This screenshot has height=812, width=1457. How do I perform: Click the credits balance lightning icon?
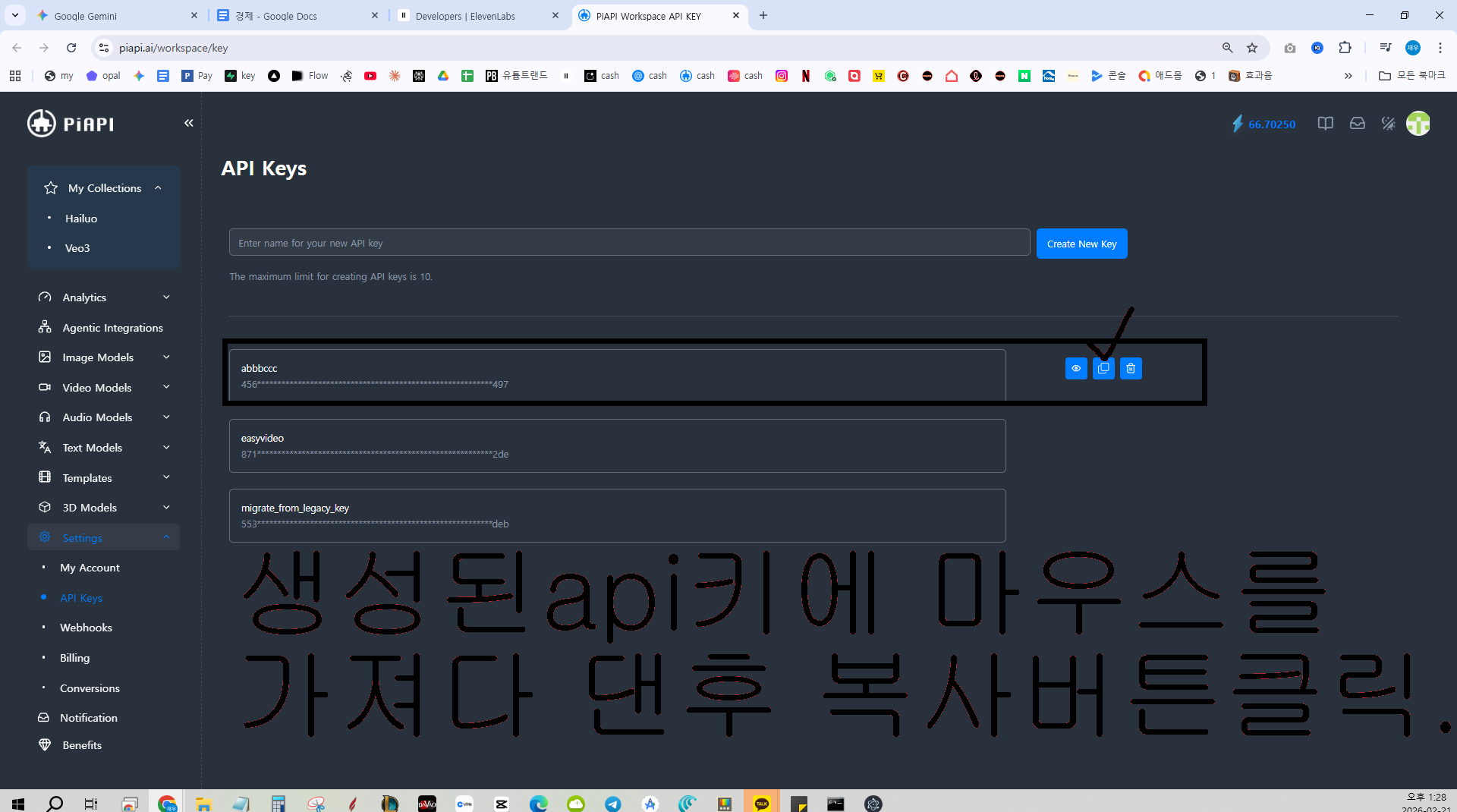tap(1237, 124)
